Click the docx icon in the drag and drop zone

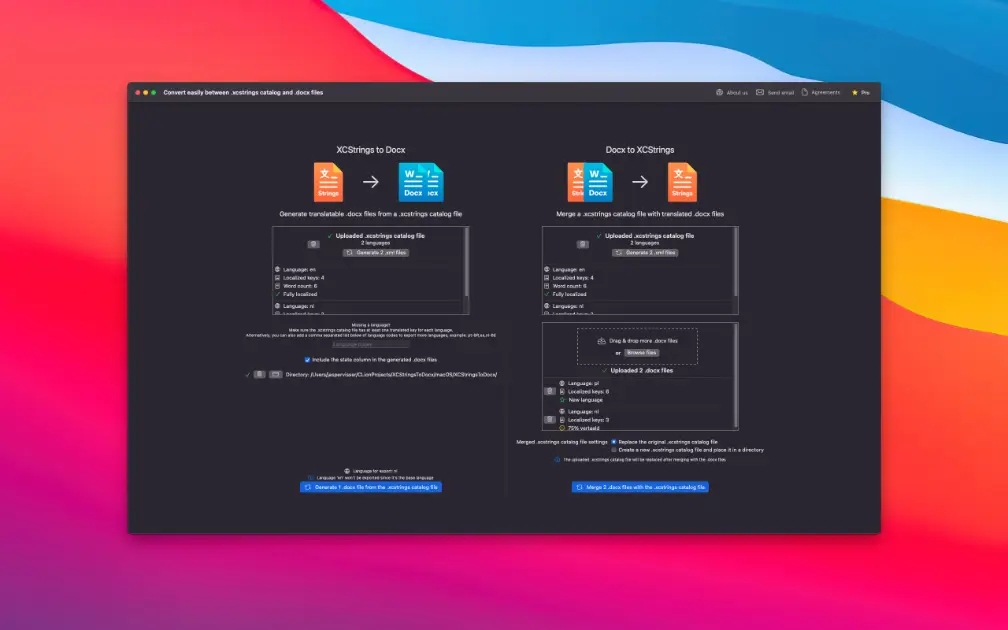click(601, 341)
